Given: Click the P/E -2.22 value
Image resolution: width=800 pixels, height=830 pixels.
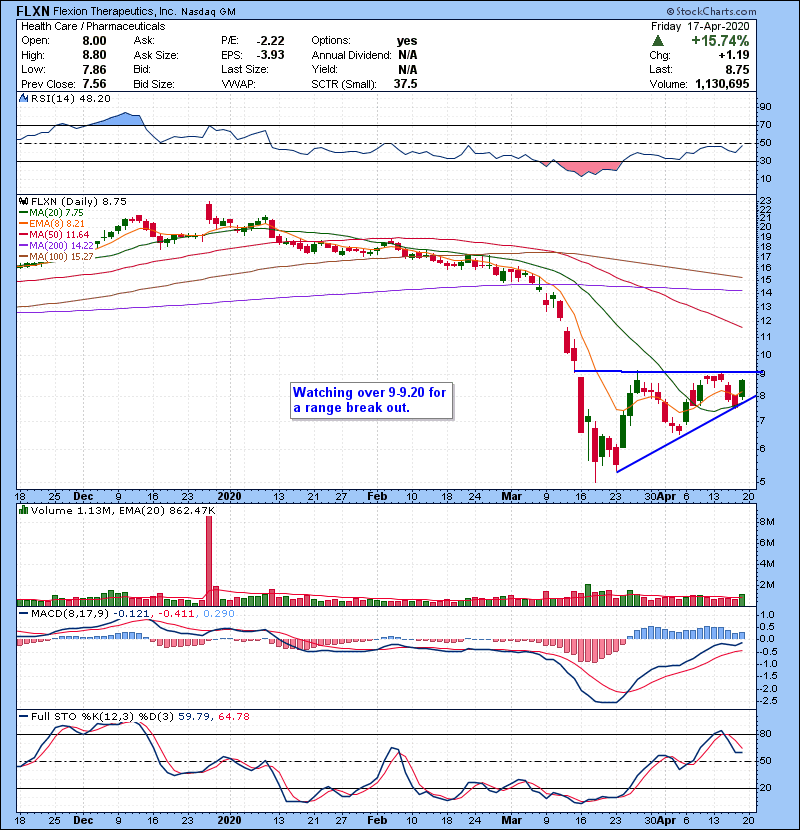Looking at the screenshot, I should pyautogui.click(x=271, y=41).
